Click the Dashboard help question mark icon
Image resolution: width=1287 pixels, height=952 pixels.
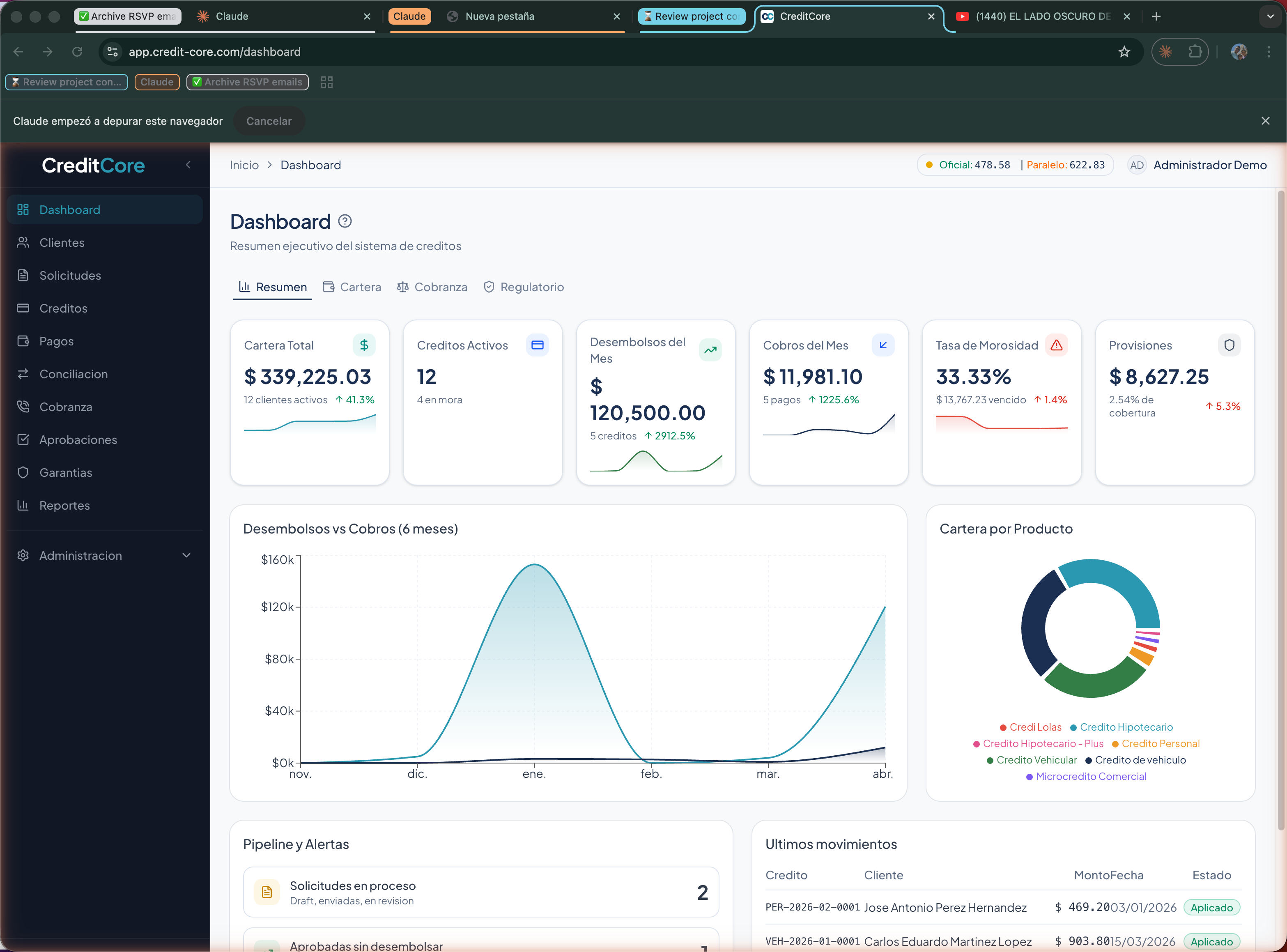345,221
